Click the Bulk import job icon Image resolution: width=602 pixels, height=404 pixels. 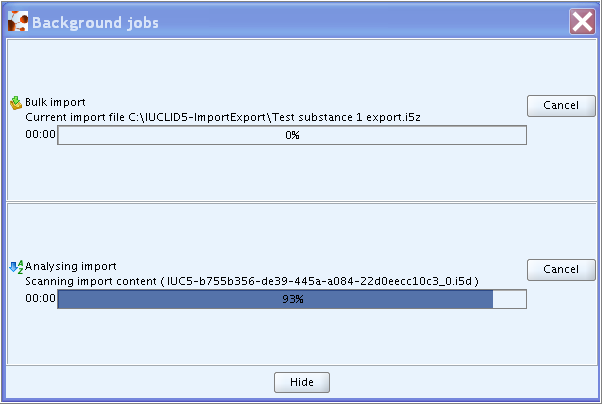[x=16, y=103]
